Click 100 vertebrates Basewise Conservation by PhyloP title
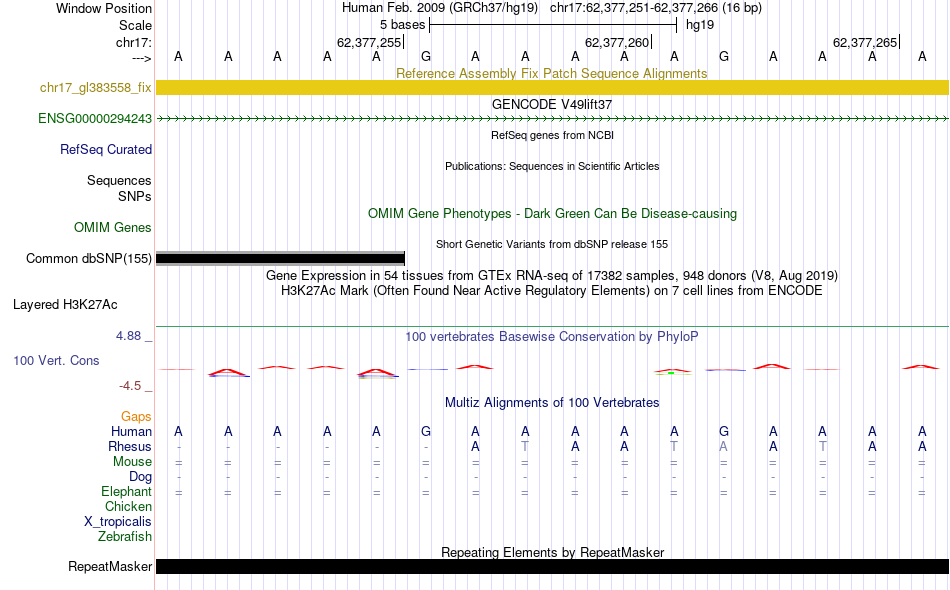The height and width of the screenshot is (590, 950). [x=552, y=337]
